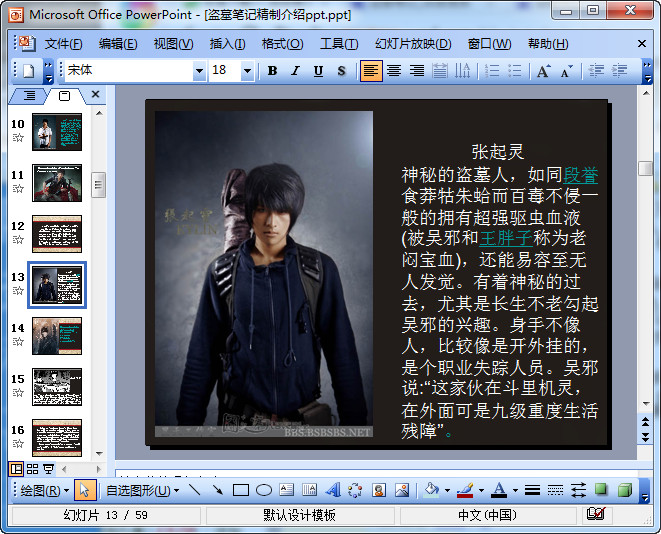Viewport: 661px width, 534px height.
Task: Switch to the Slides thumbnail tab
Action: coord(64,96)
